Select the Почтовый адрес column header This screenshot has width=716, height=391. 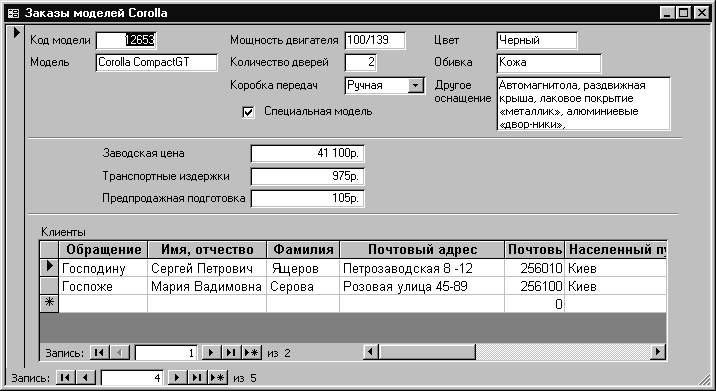422,249
